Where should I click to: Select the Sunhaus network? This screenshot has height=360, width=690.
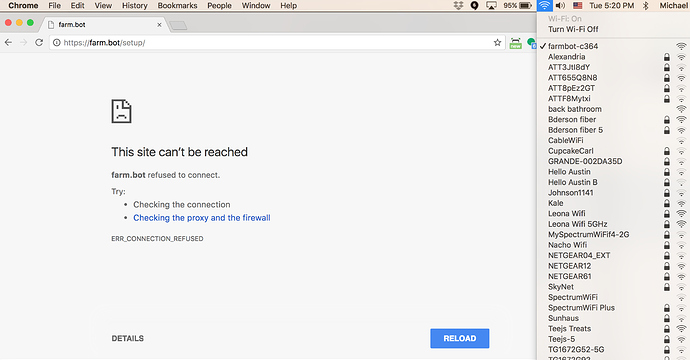pyautogui.click(x=613, y=318)
